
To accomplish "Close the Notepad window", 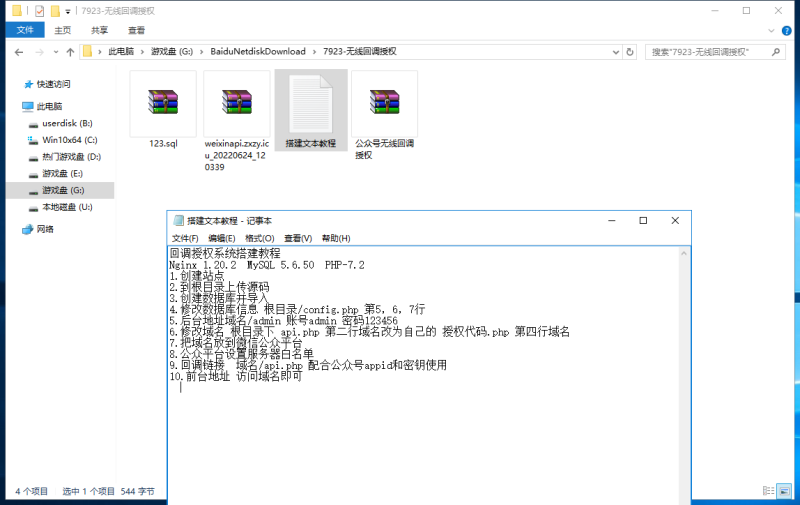I will (x=675, y=220).
